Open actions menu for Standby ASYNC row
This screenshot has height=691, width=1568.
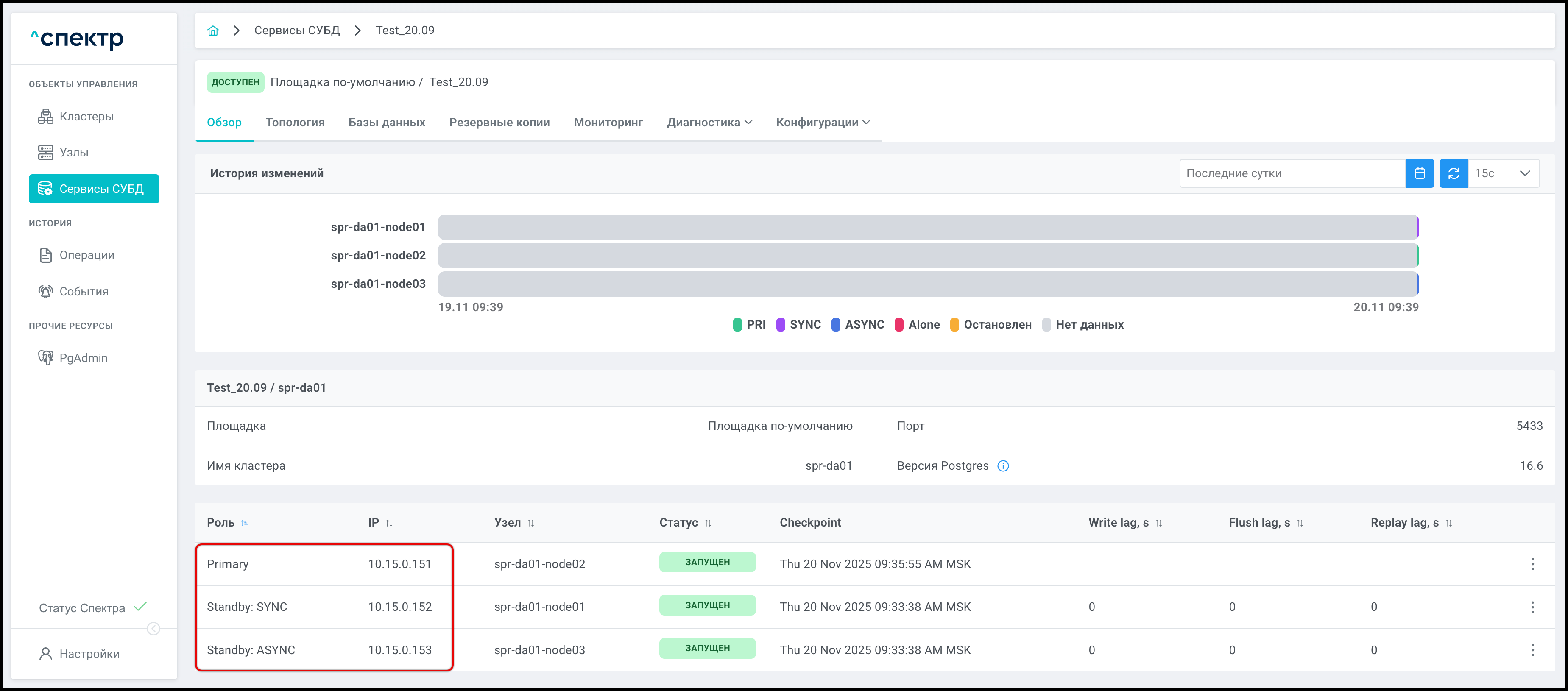pyautogui.click(x=1532, y=649)
